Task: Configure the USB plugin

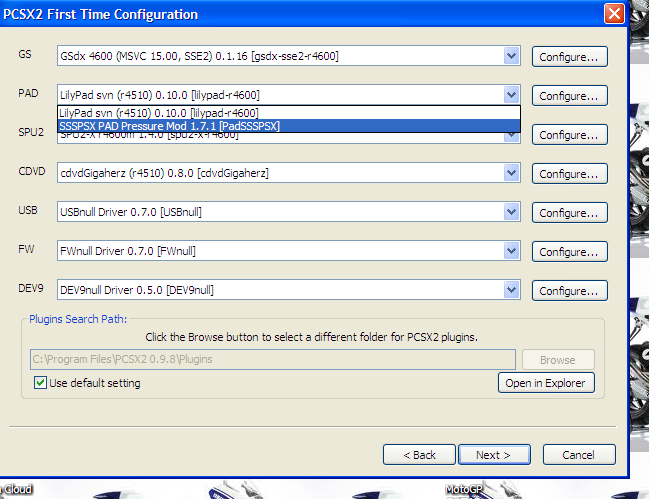Action: [570, 213]
